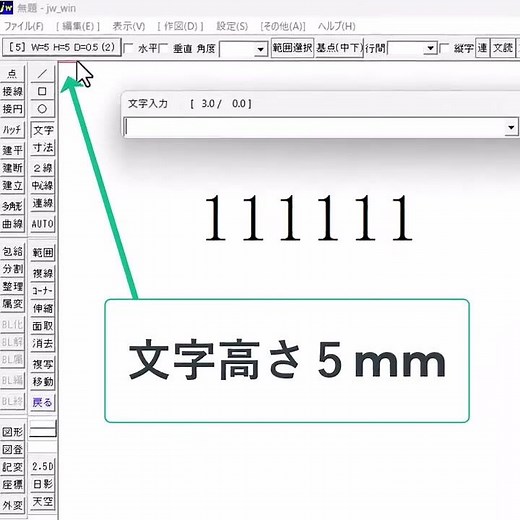520x520 pixels.
Task: Select the 外変 external edit tool
Action: tap(12, 505)
